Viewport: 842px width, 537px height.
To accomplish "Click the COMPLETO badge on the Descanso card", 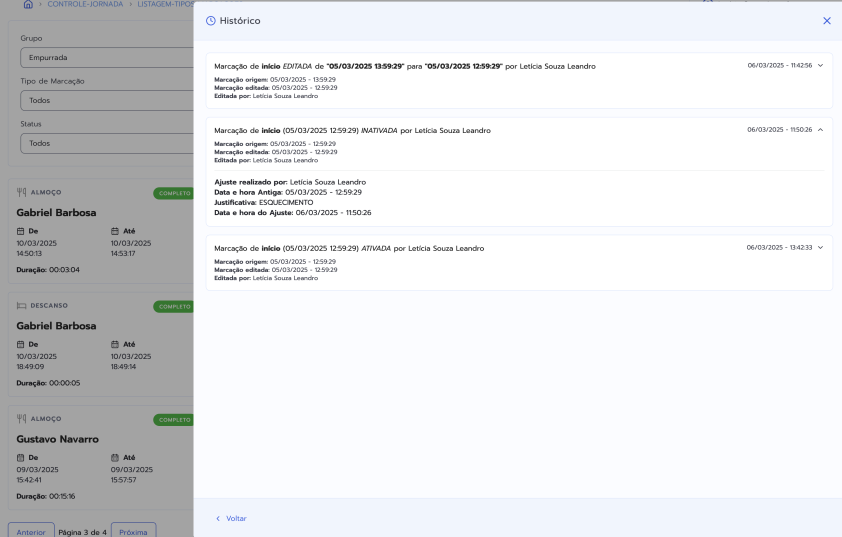I will point(174,307).
